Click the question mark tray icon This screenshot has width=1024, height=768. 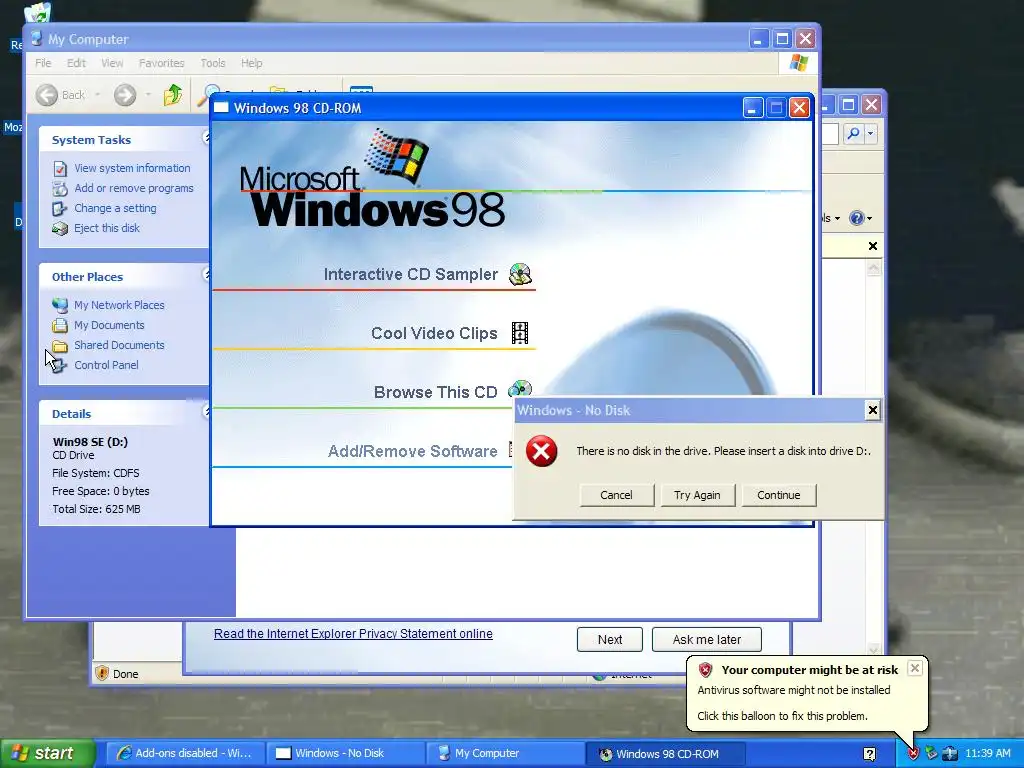point(870,754)
